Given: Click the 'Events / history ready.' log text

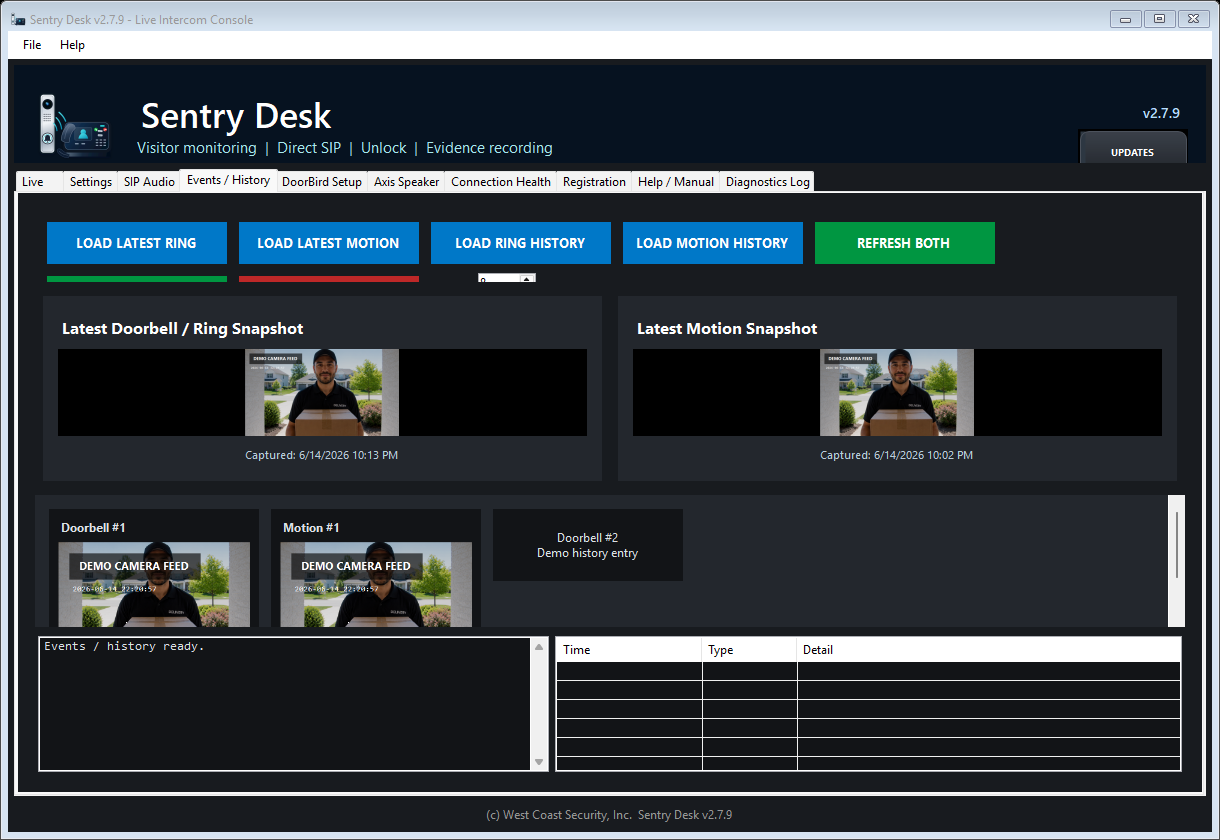Looking at the screenshot, I should 124,647.
